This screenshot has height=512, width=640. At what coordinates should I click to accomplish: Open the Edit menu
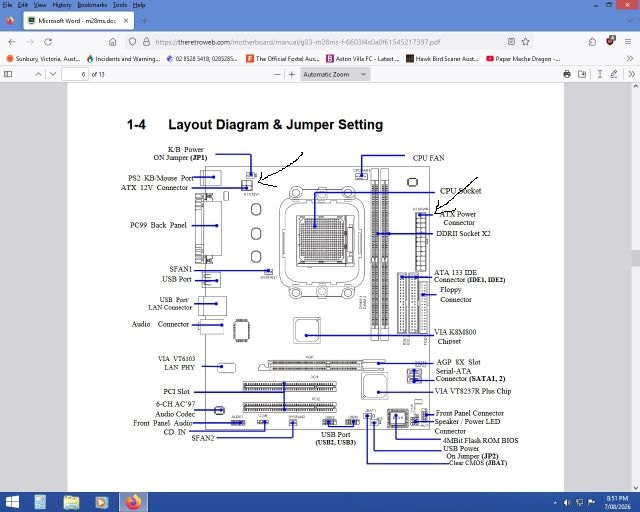22,5
